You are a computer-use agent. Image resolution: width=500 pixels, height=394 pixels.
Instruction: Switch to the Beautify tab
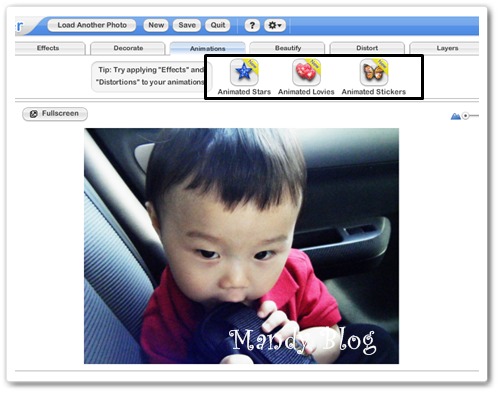pyautogui.click(x=288, y=48)
